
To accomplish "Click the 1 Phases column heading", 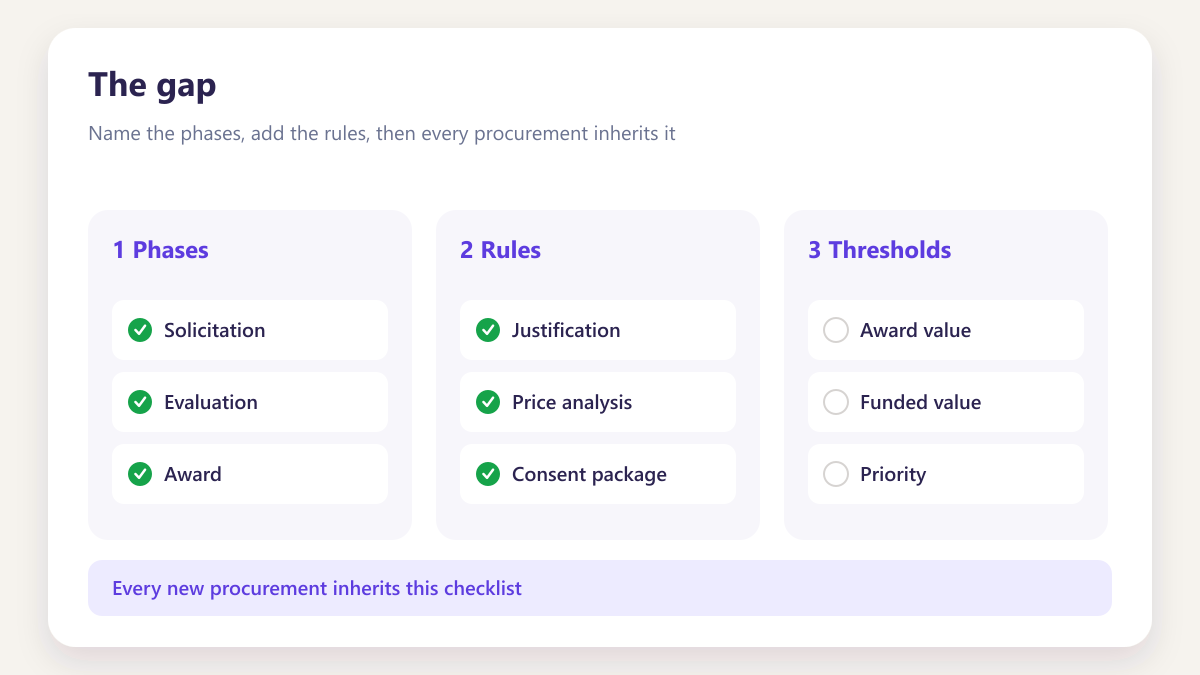I will click(161, 250).
